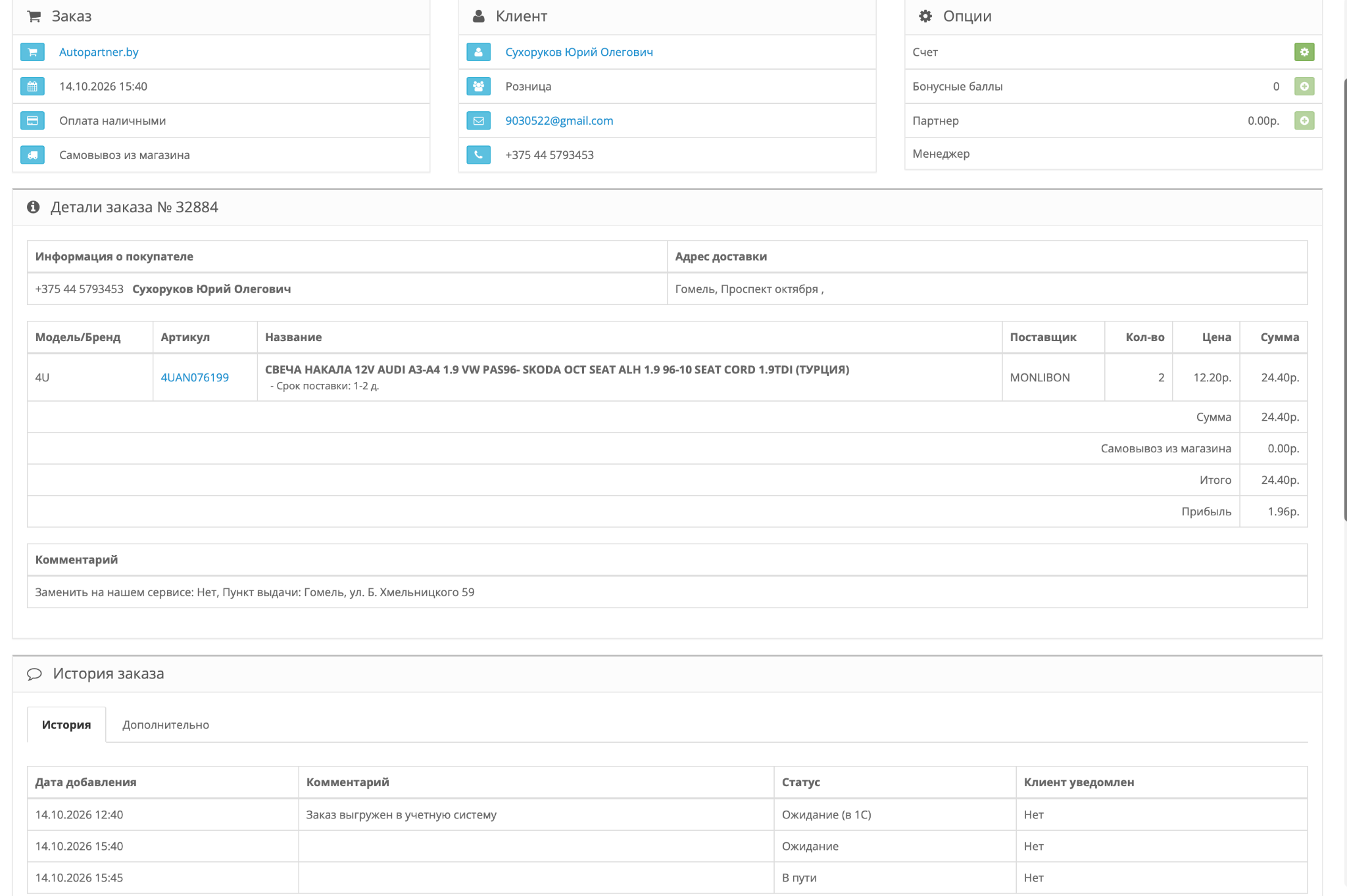The width and height of the screenshot is (1347, 896).
Task: Click the phone icon next to +375 44 5793453
Action: [x=478, y=154]
